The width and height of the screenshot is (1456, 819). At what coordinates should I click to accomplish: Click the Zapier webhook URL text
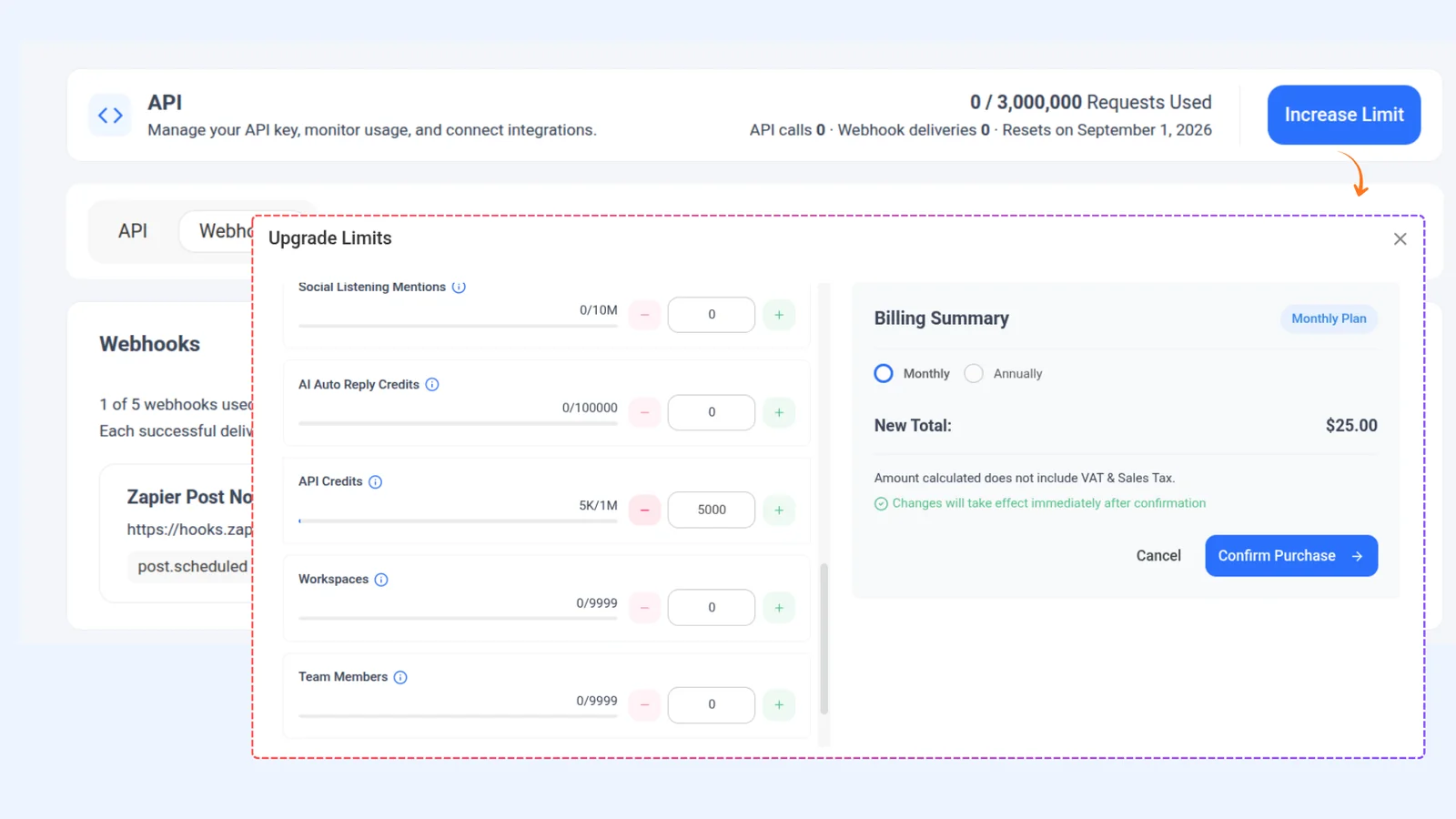(189, 530)
